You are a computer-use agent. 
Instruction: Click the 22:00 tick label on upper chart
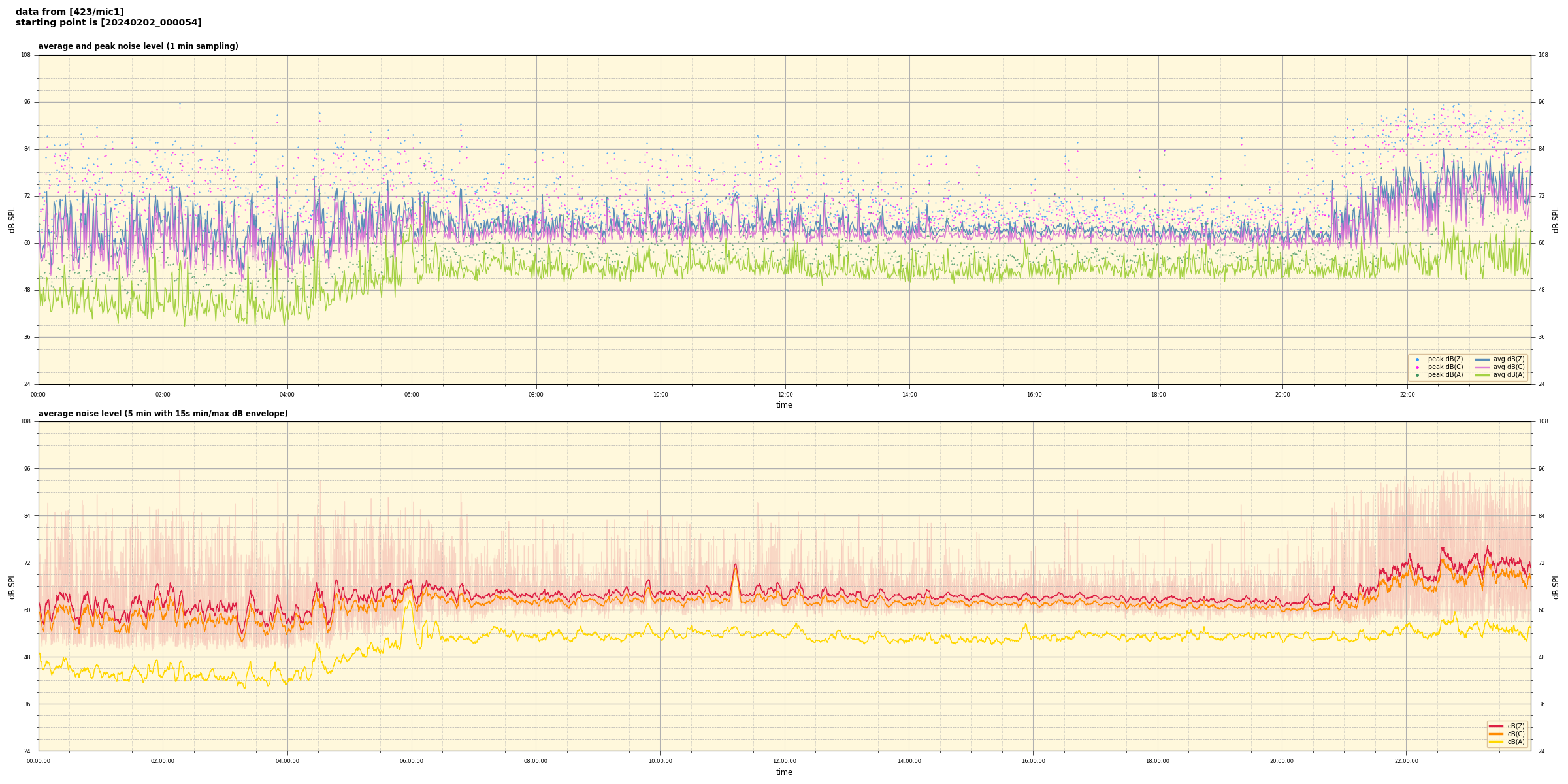point(1407,395)
